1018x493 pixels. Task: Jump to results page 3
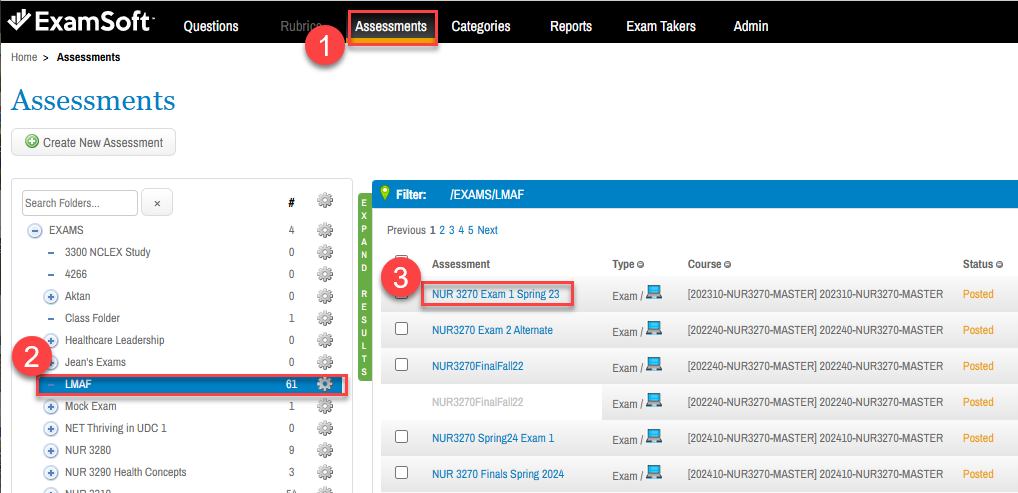pos(451,230)
